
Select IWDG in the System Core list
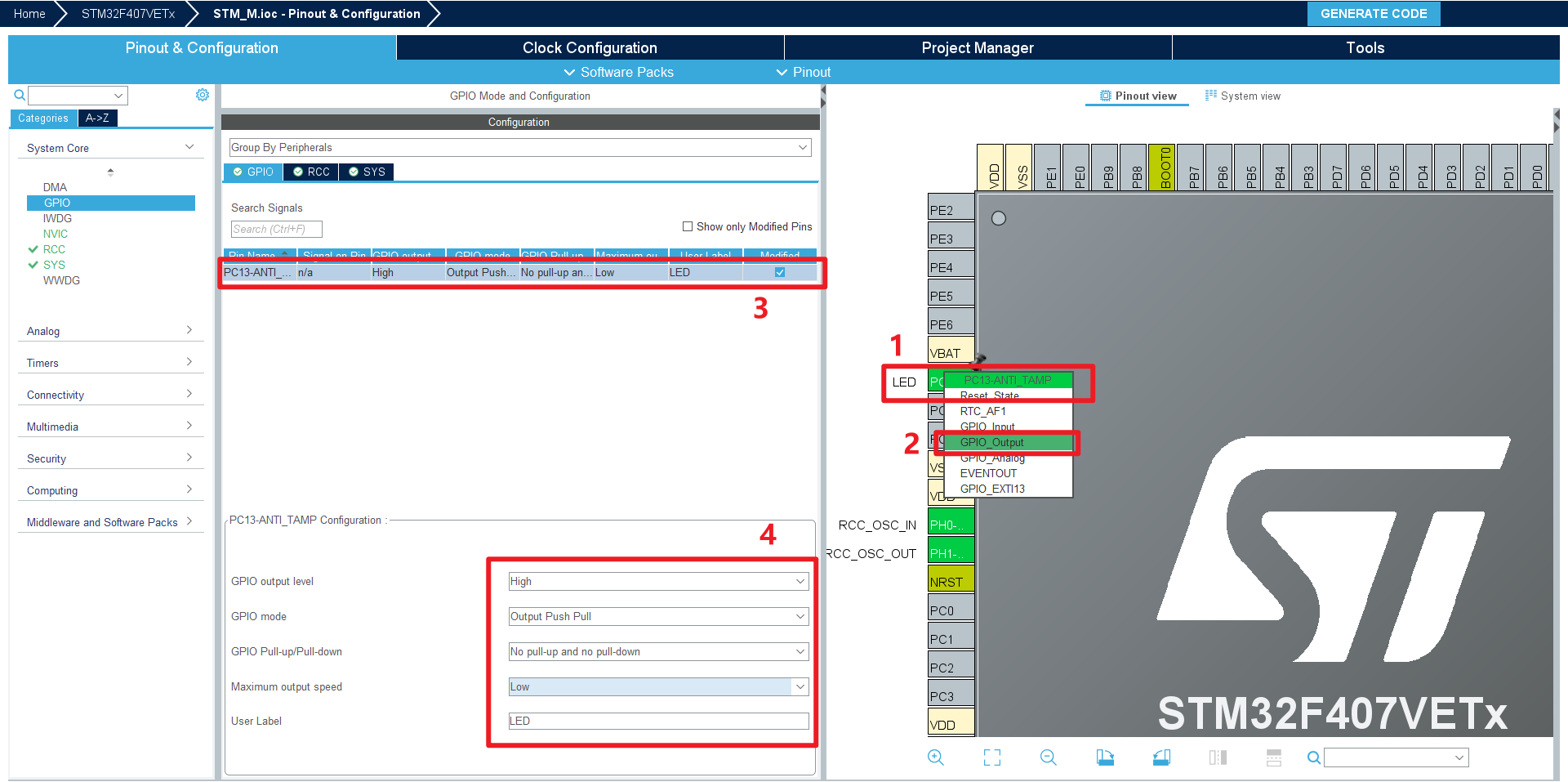pos(57,218)
